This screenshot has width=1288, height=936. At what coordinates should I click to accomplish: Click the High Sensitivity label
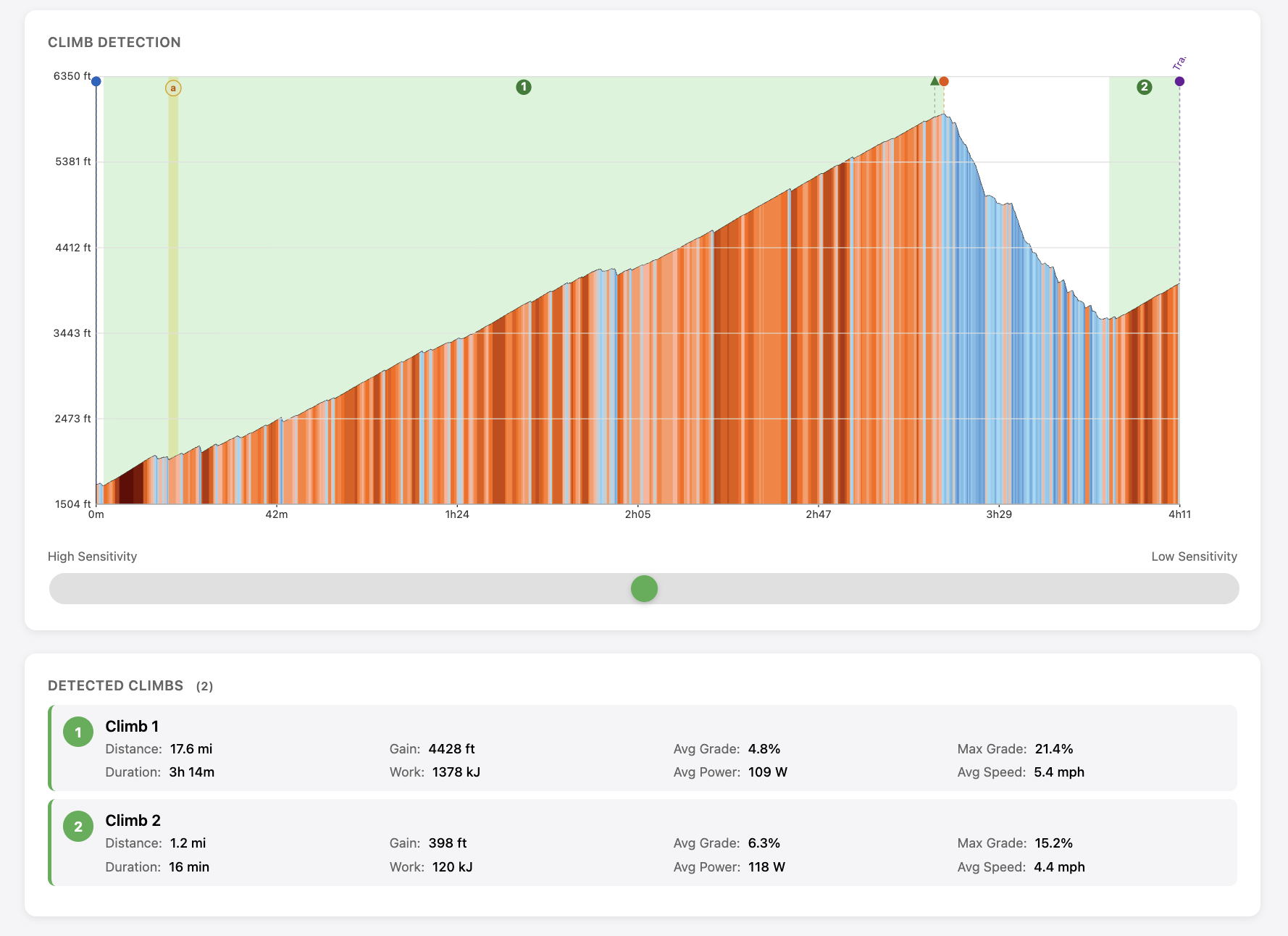point(92,556)
